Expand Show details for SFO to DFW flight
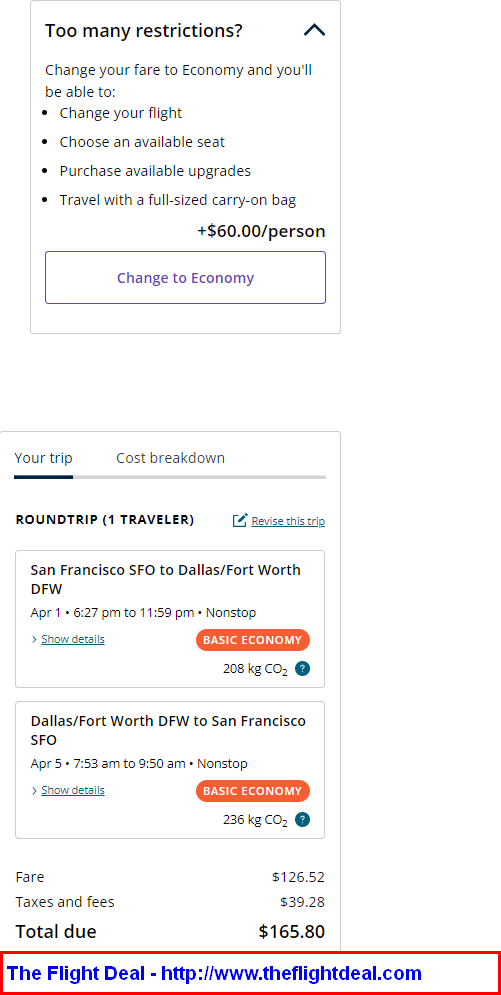This screenshot has height=995, width=501. [73, 639]
